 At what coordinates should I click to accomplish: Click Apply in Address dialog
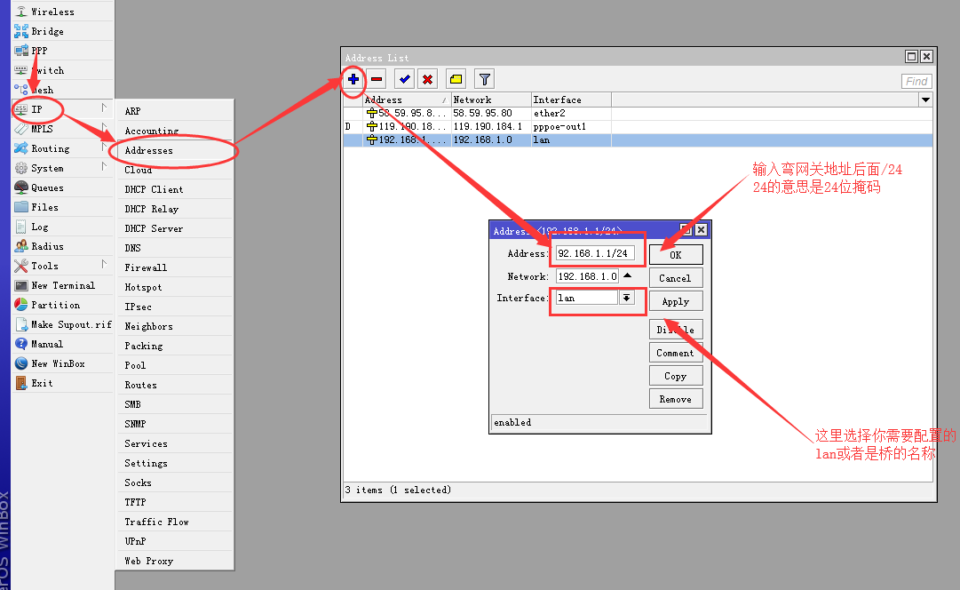(675, 301)
